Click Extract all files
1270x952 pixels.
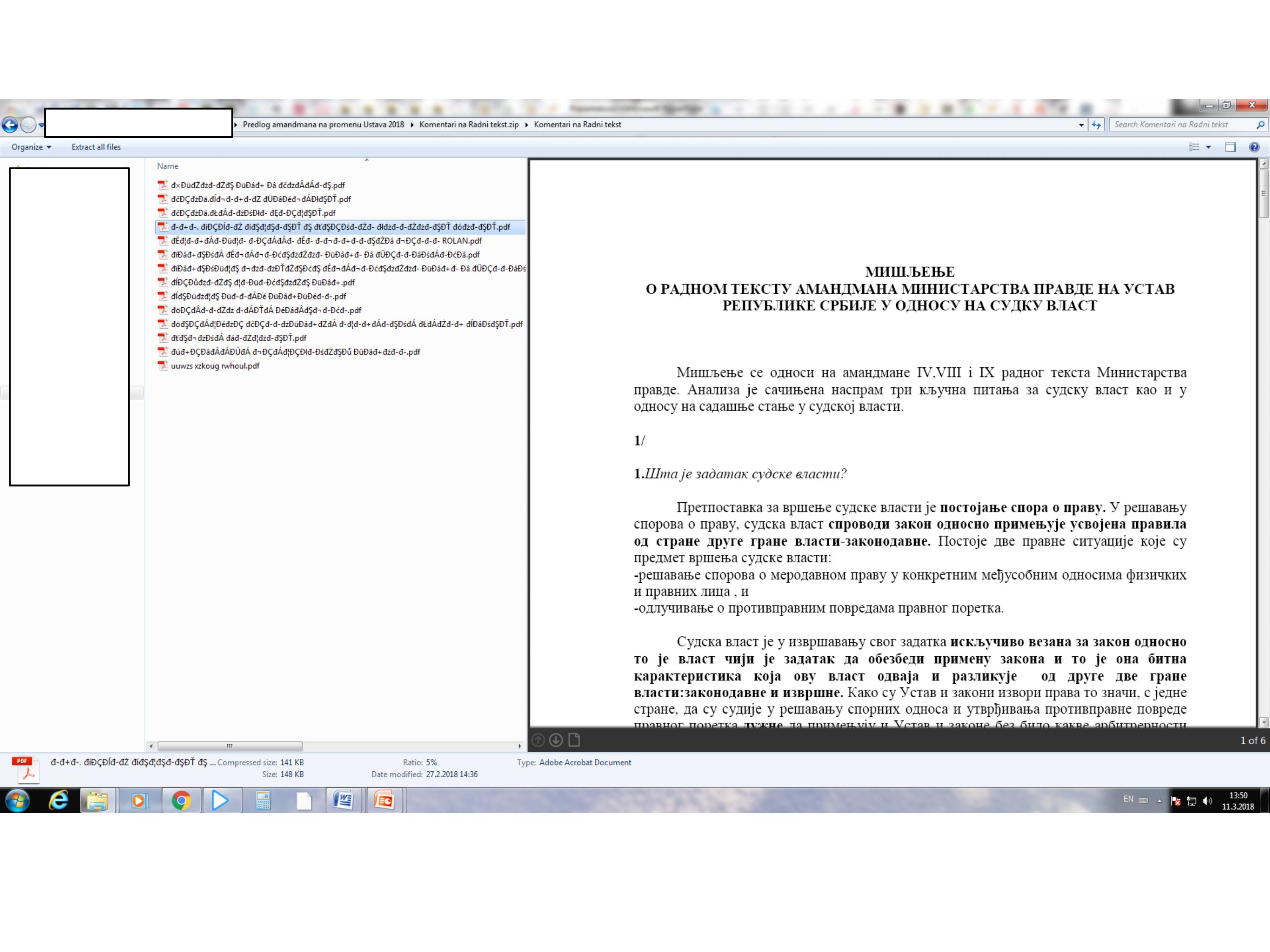pos(96,147)
